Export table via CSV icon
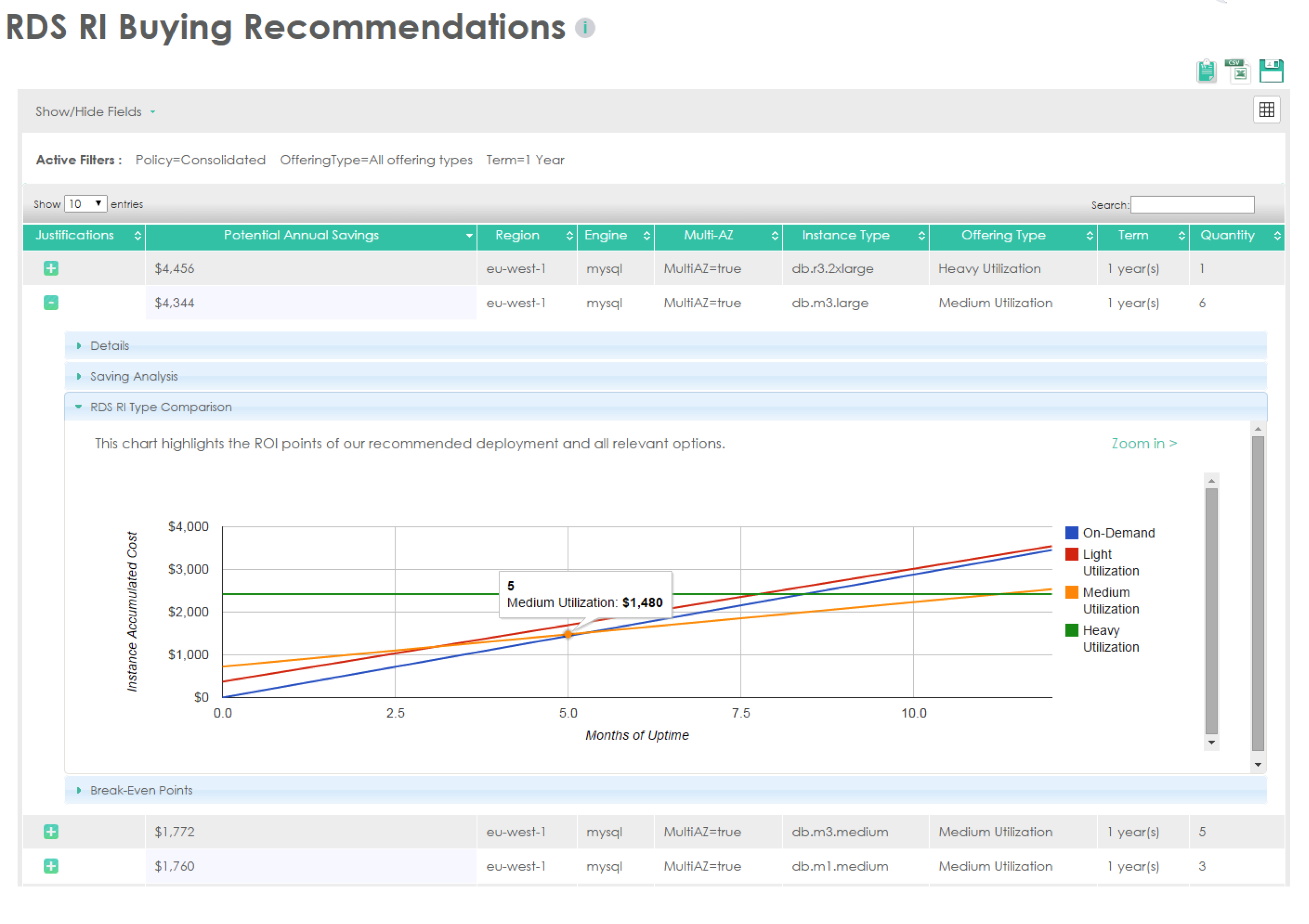 (x=1238, y=71)
